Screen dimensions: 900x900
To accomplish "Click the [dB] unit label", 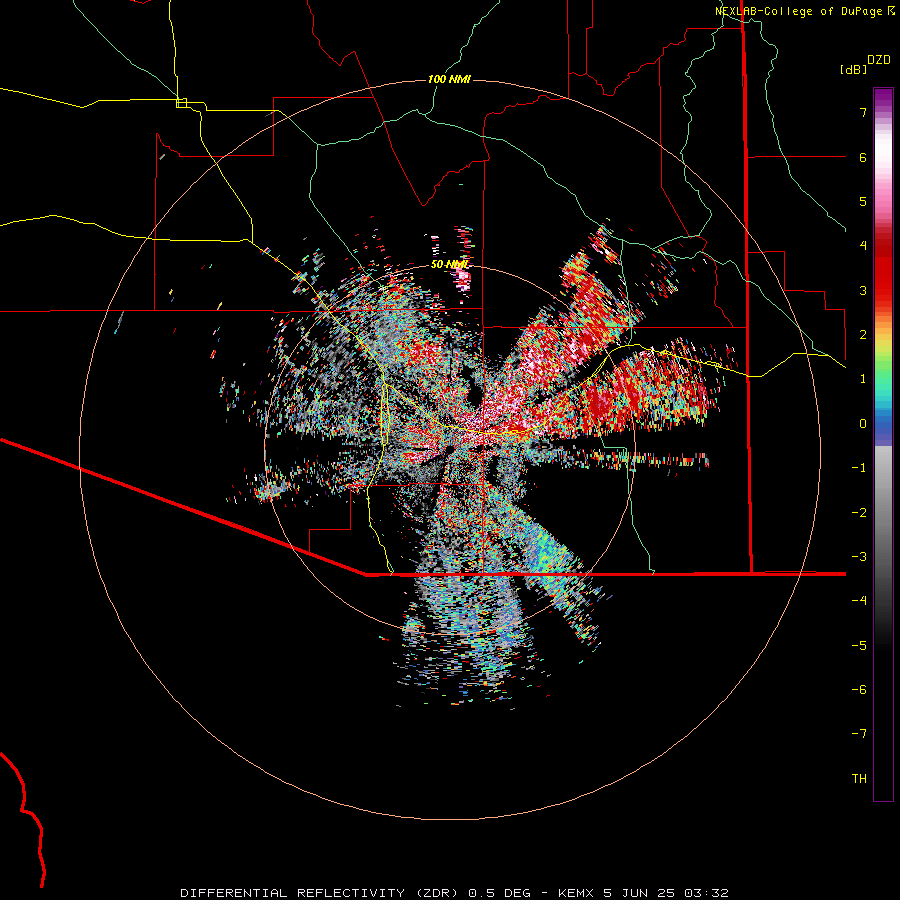I will click(854, 69).
